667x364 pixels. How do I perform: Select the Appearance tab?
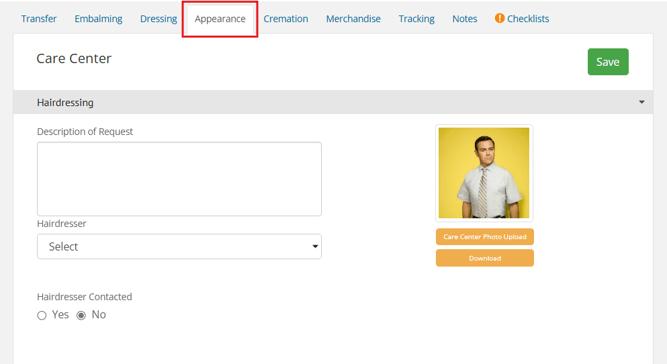220,19
